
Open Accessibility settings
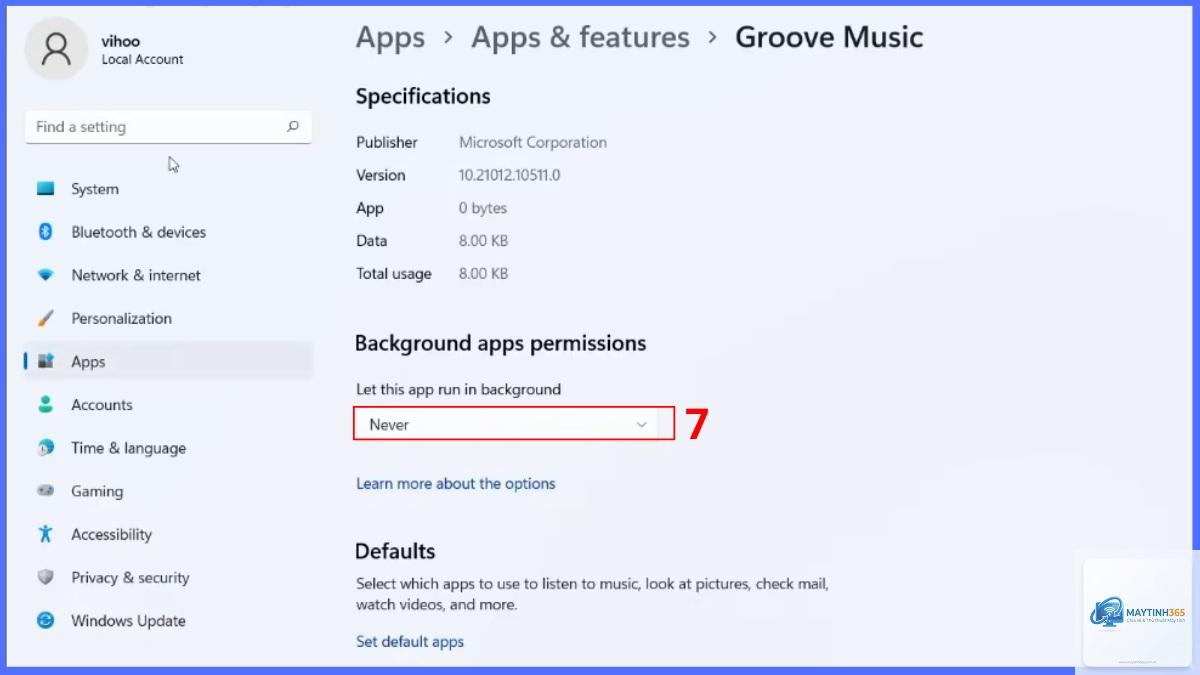[168, 534]
